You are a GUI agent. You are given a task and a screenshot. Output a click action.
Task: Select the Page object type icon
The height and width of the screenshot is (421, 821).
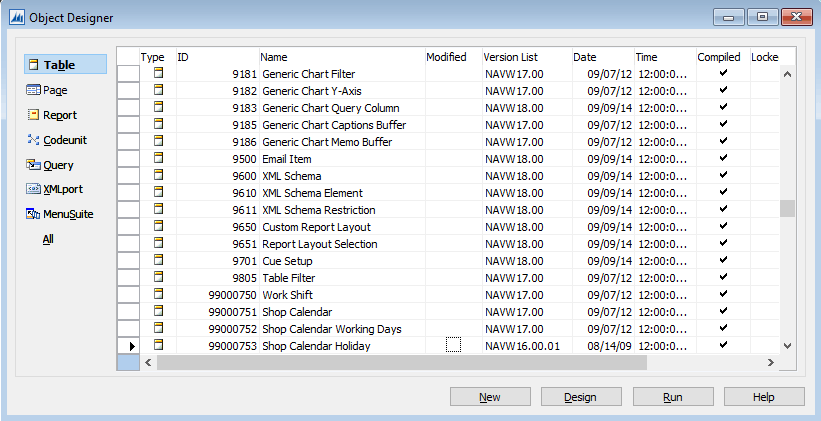34,90
